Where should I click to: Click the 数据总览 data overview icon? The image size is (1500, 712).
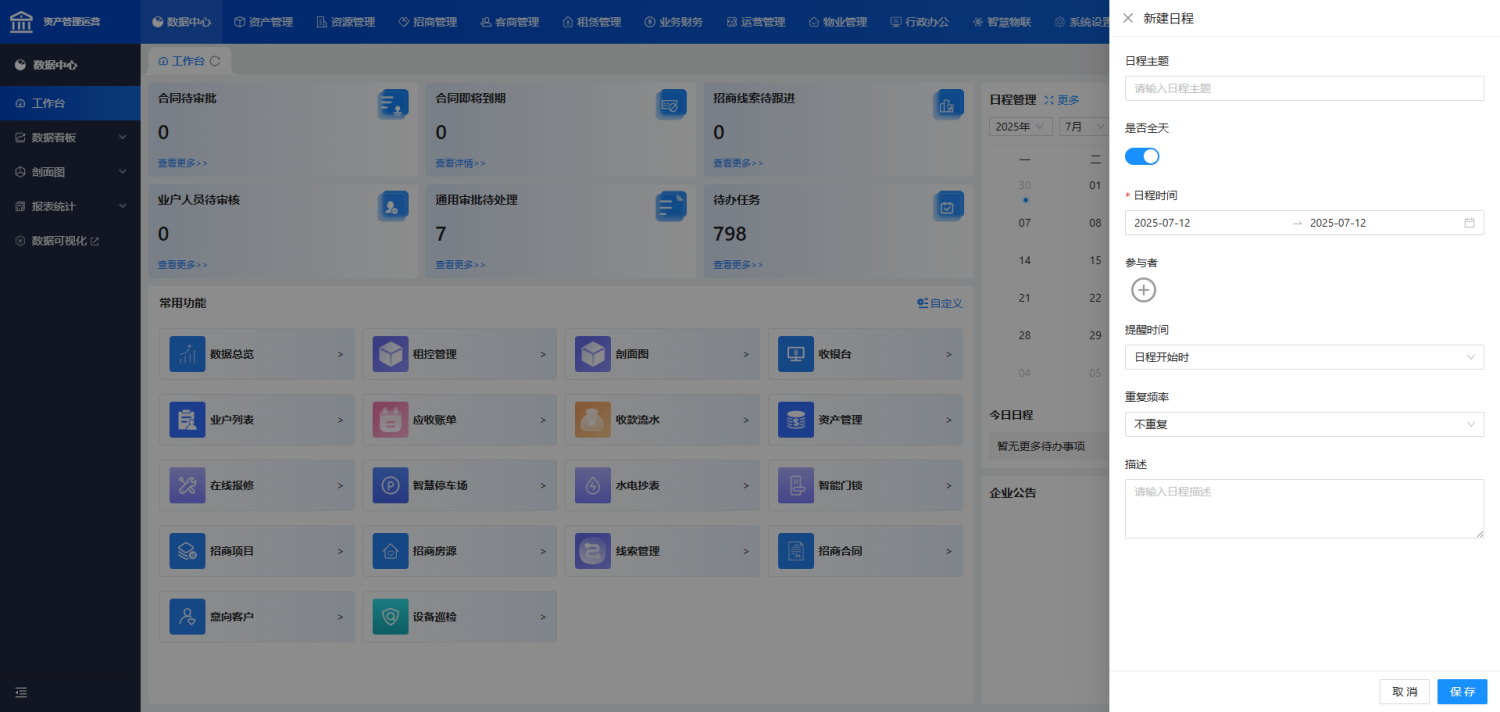[187, 354]
